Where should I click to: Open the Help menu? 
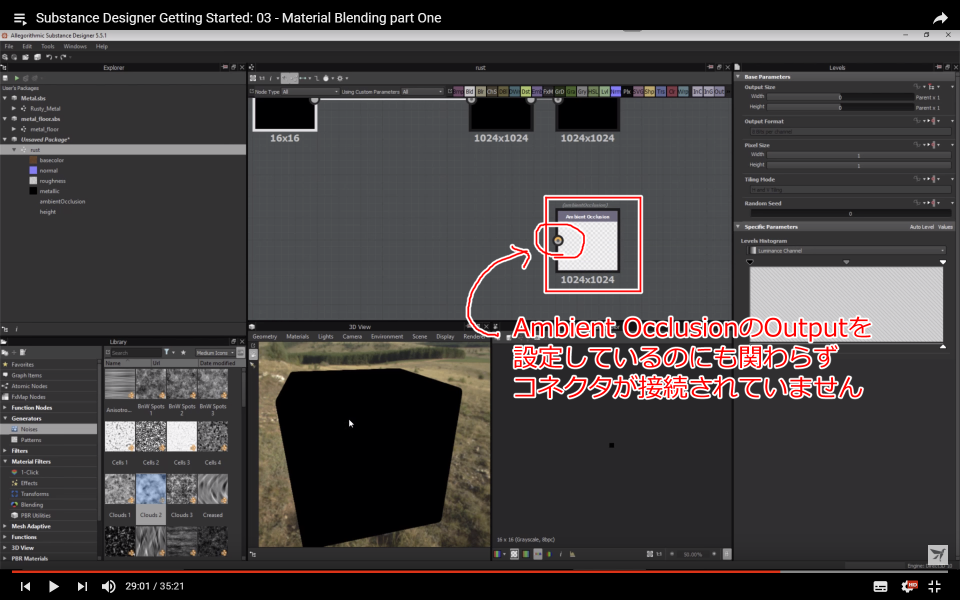102,47
